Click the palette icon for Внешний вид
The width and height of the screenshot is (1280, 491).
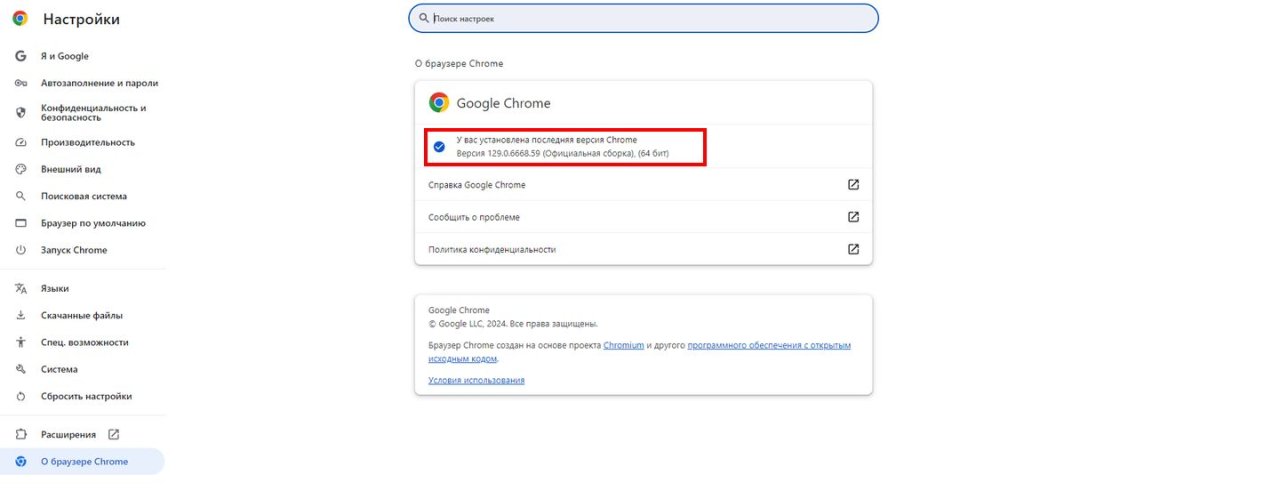[x=20, y=169]
